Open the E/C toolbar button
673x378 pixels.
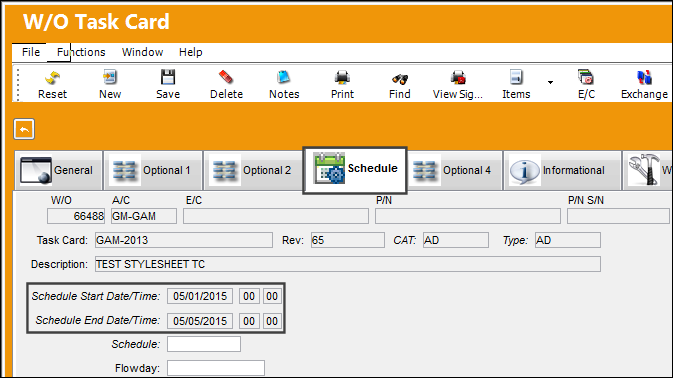click(586, 78)
